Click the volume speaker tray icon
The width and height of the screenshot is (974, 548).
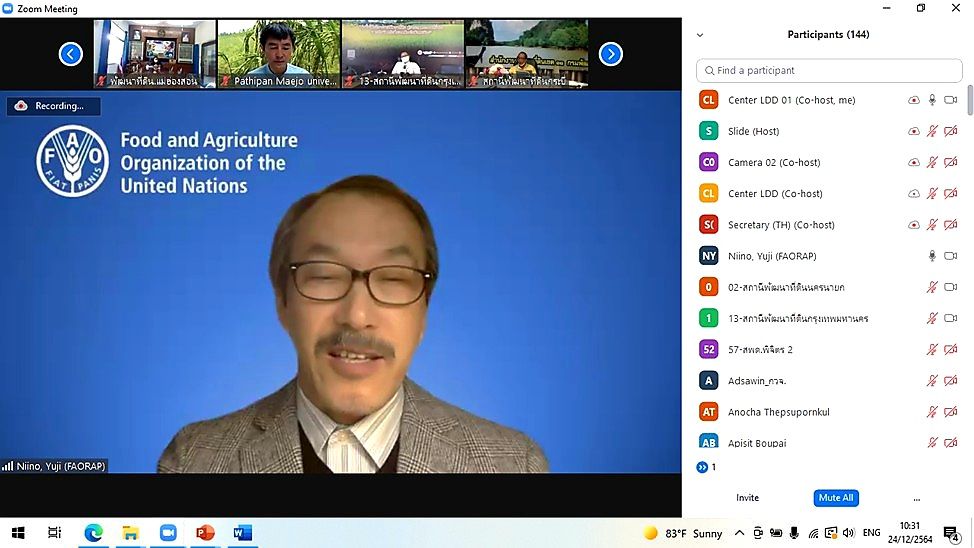point(849,533)
